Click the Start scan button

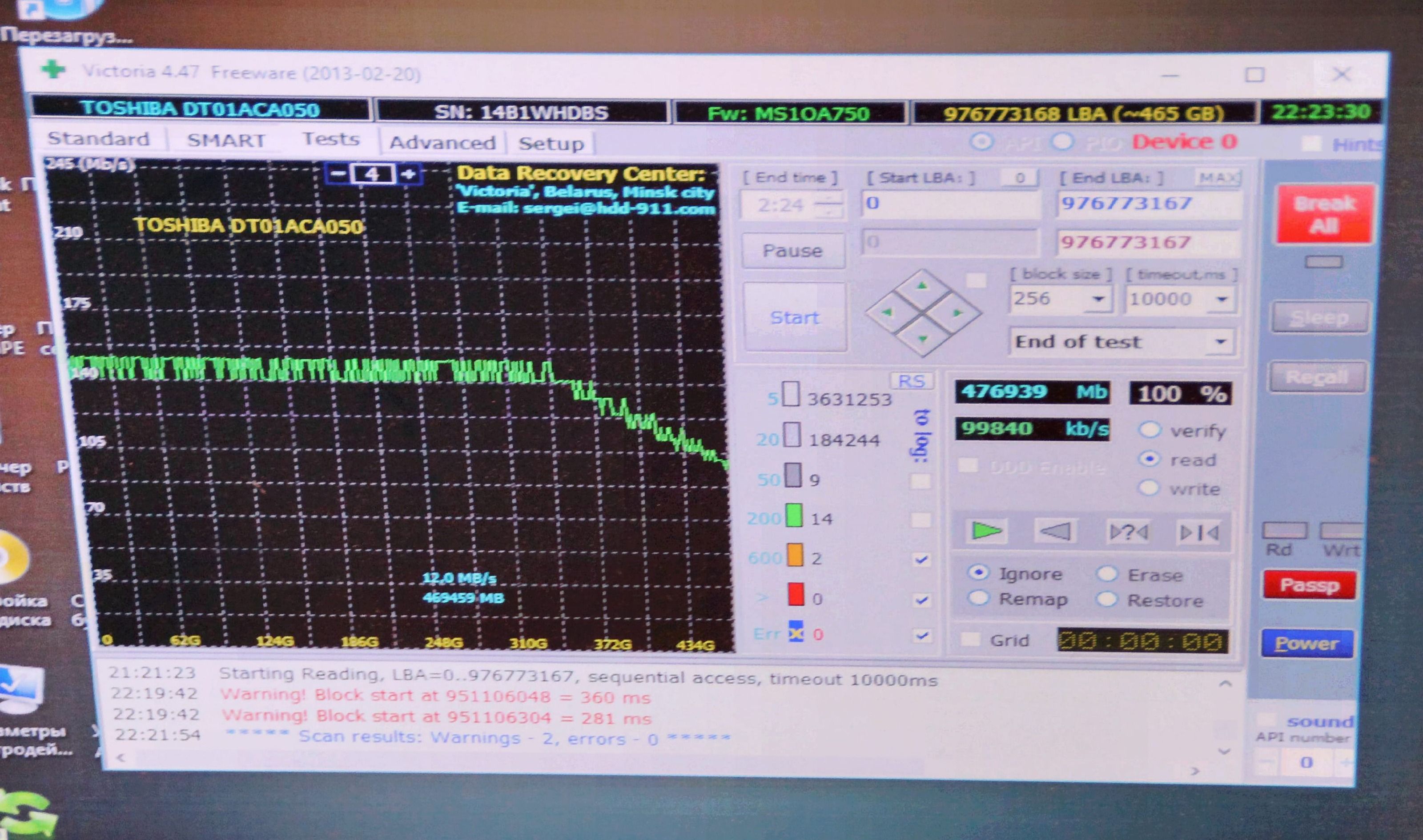[795, 317]
